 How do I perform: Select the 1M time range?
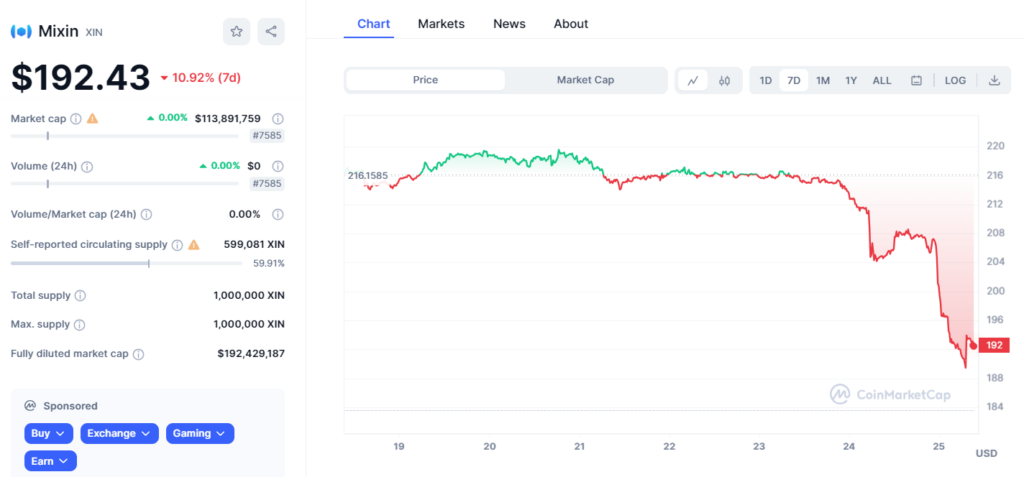tap(823, 81)
